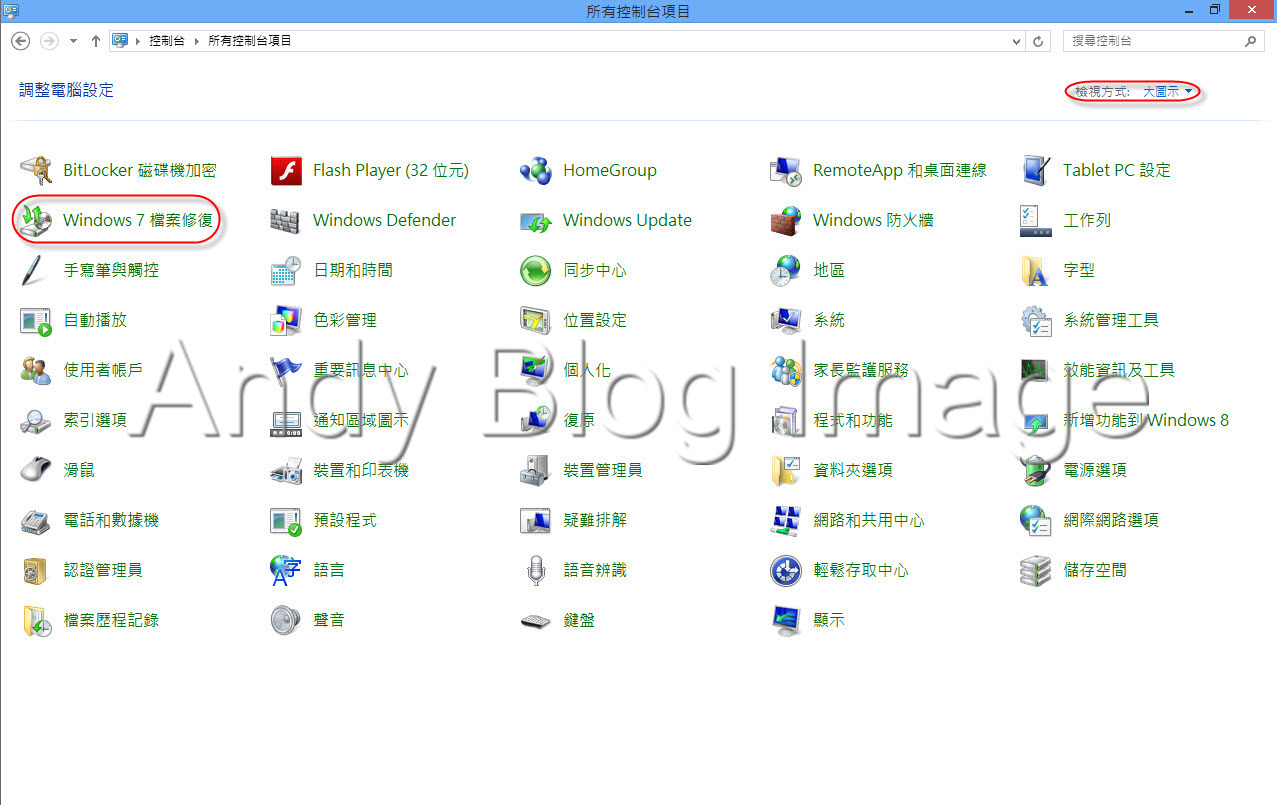Open the 輕鬆存取中心 icon
The height and width of the screenshot is (805, 1277).
(x=786, y=570)
